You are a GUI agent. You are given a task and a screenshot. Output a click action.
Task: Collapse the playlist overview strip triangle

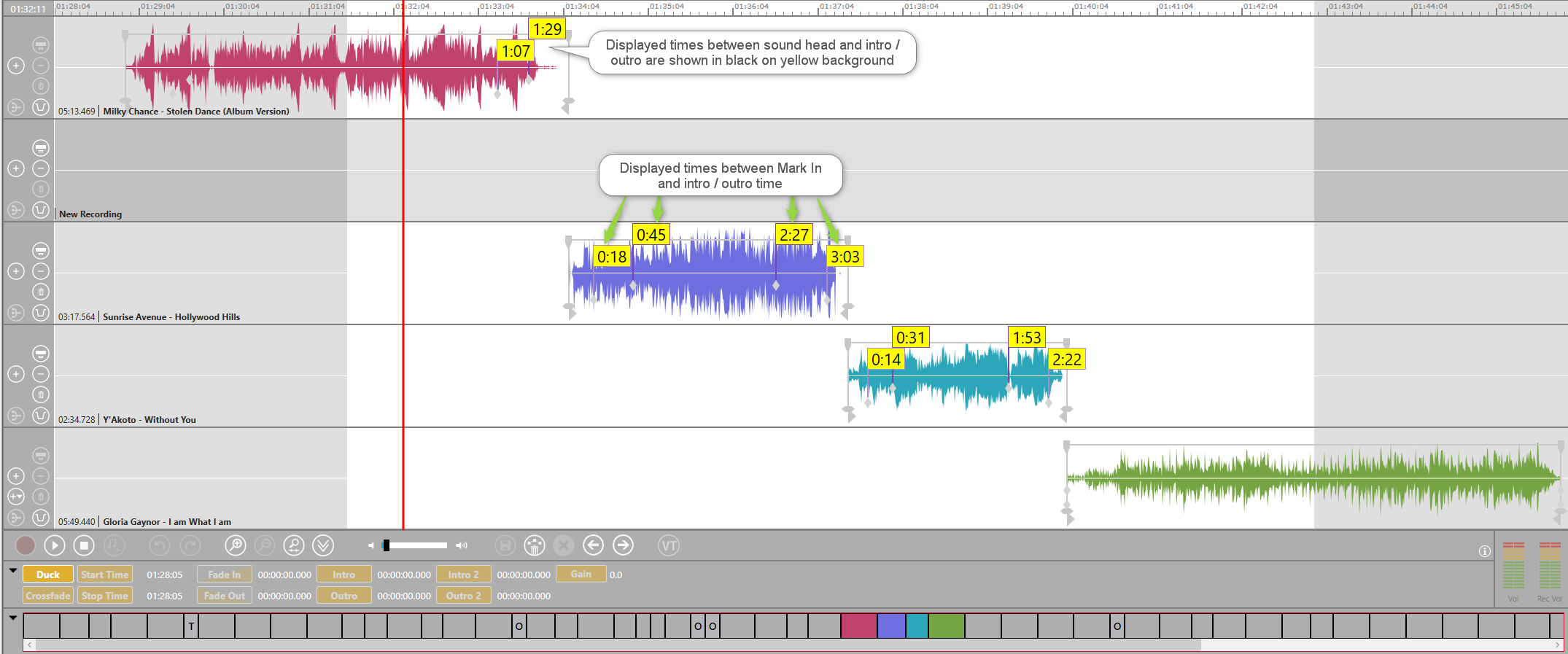[x=13, y=618]
